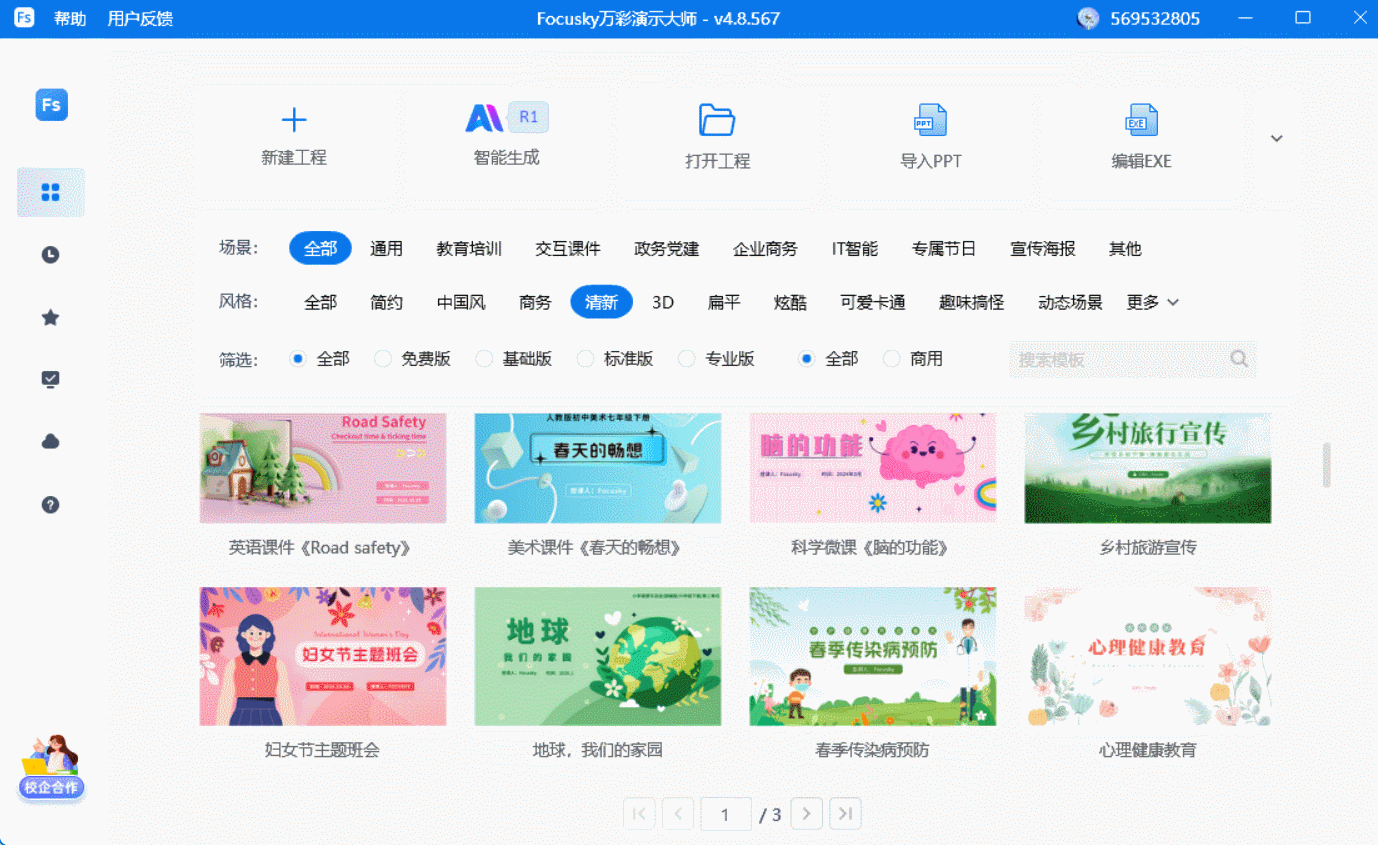1378x845 pixels.
Task: Select the 教育培训 scene tab
Action: pyautogui.click(x=469, y=249)
